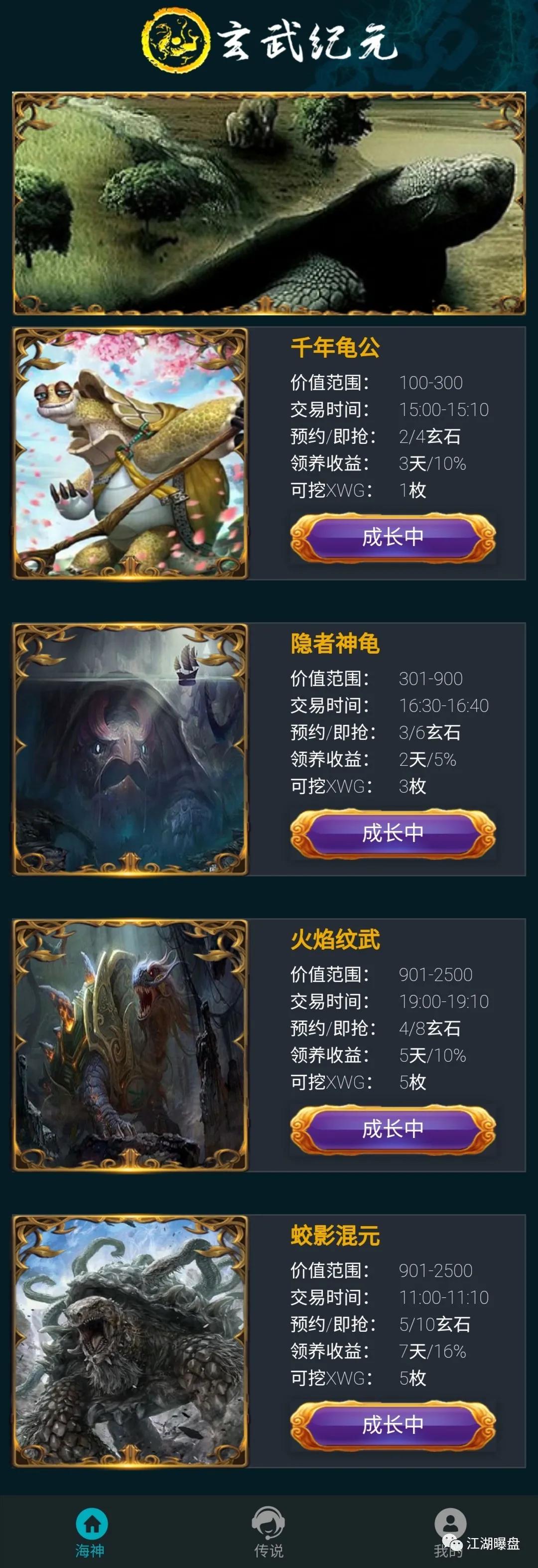The width and height of the screenshot is (538, 1568).
Task: Select the 火焰纹武 title
Action: [335, 939]
